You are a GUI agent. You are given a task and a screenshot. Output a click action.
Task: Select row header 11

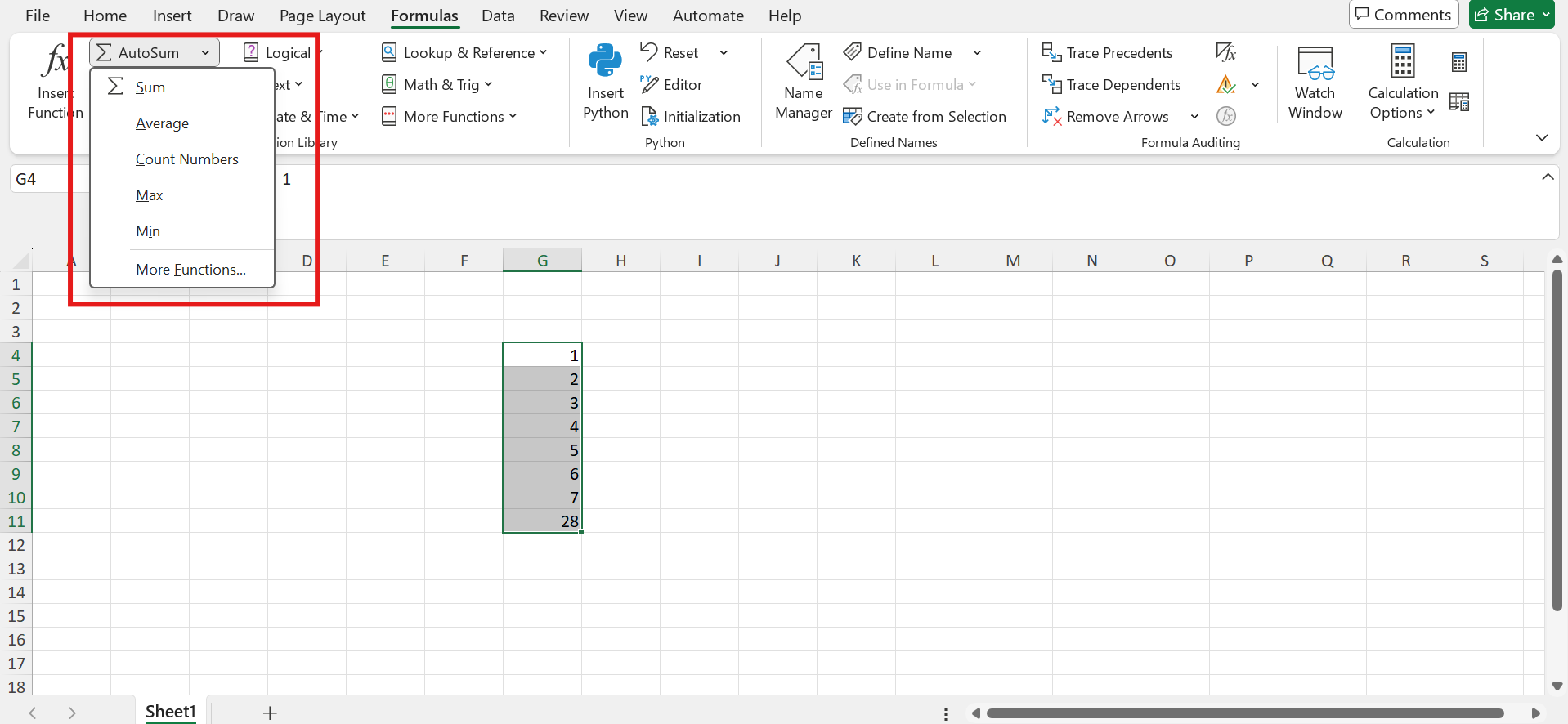(x=16, y=521)
